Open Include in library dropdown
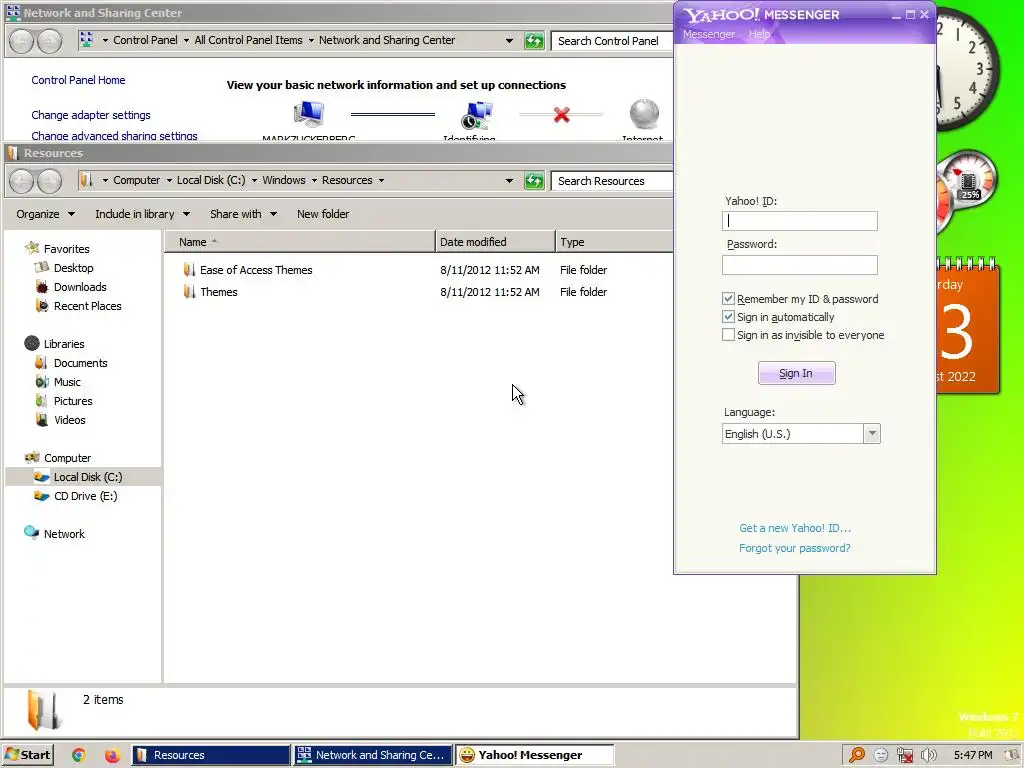Image resolution: width=1024 pixels, height=768 pixels. 142,214
